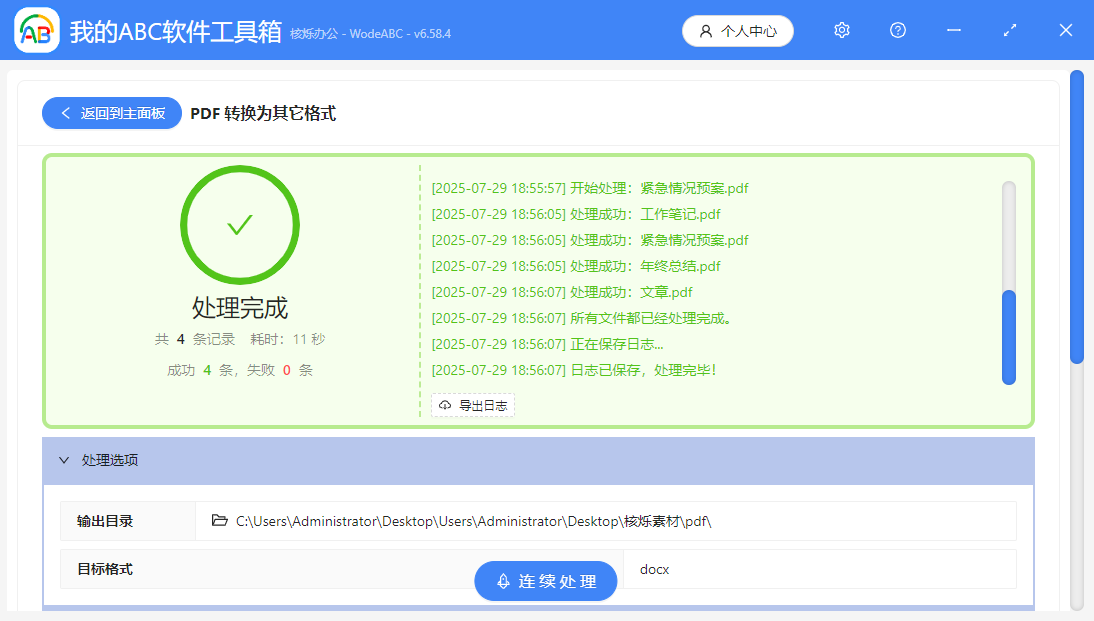Click the download icon on 导出日志
The width and height of the screenshot is (1094, 621).
[x=445, y=405]
